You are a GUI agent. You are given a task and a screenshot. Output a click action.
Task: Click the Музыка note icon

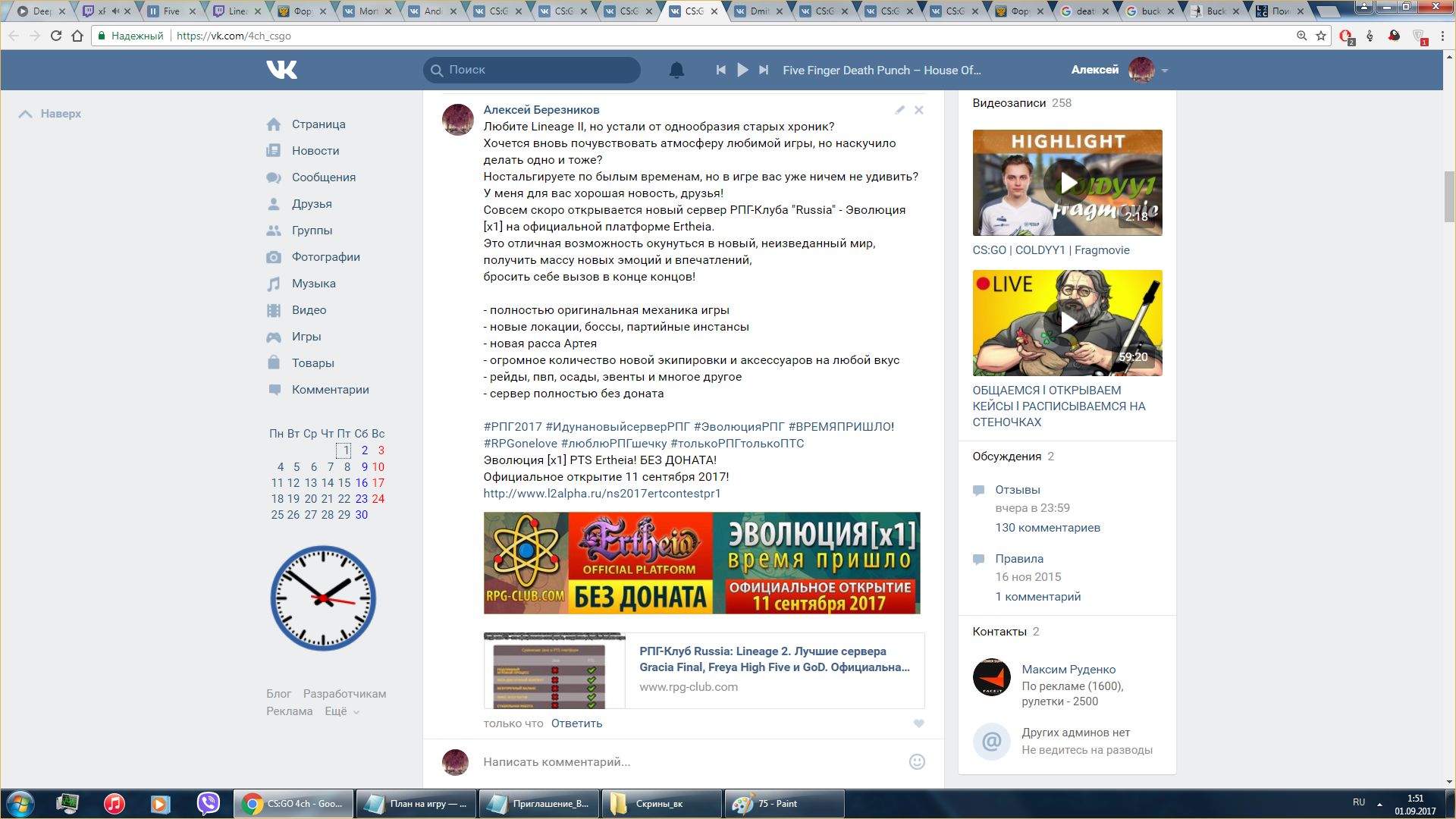pos(274,284)
